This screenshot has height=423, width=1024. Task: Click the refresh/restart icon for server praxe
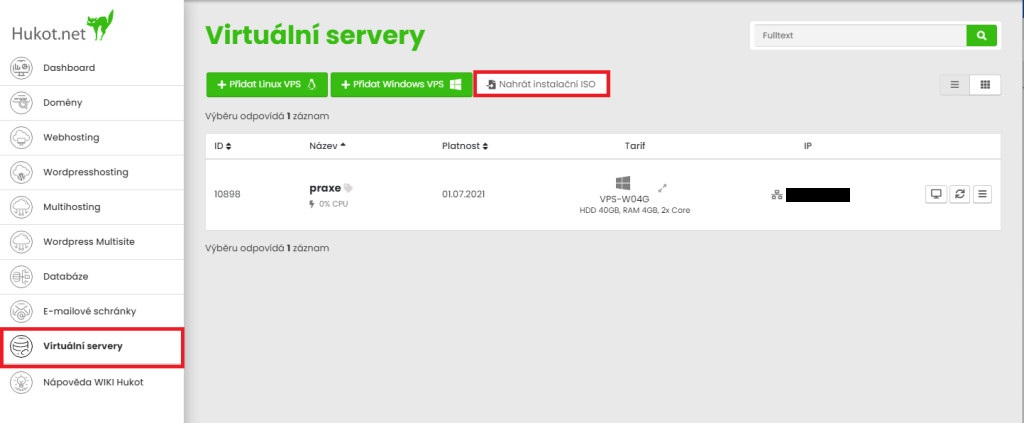pyautogui.click(x=960, y=194)
